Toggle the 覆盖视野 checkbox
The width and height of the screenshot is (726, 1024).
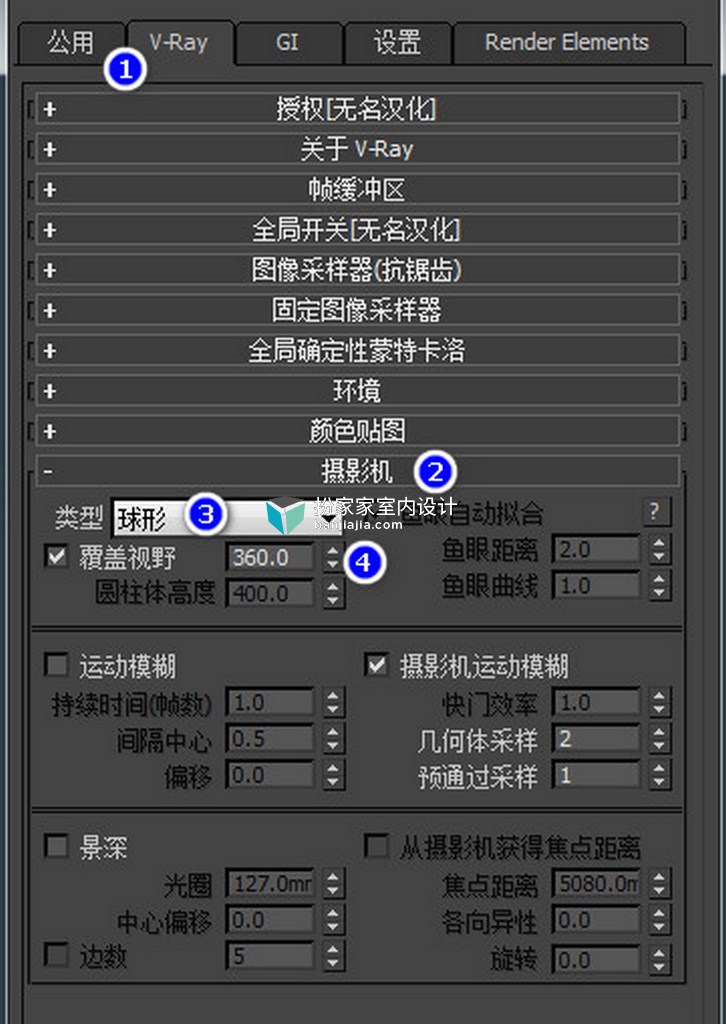56,556
